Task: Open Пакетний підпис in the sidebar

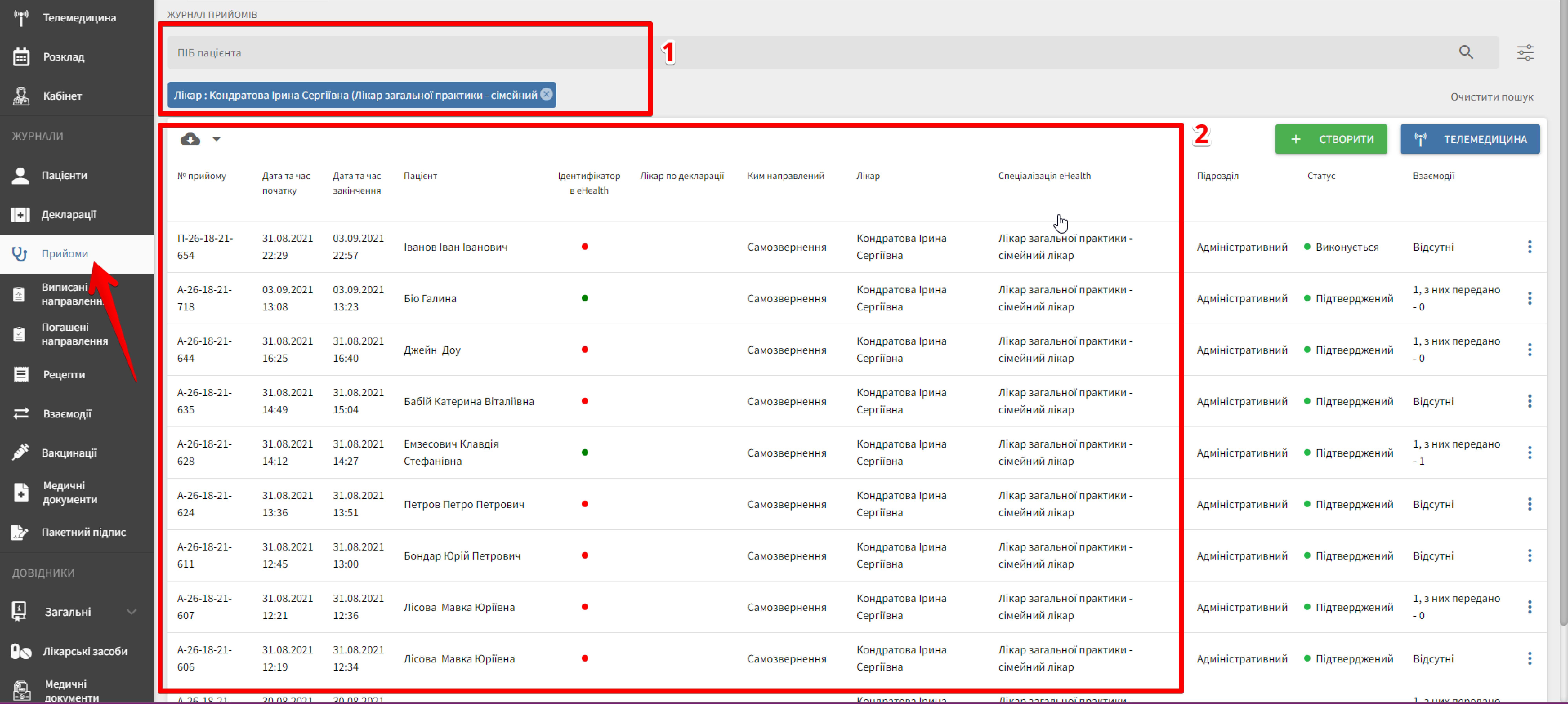Action: (83, 532)
